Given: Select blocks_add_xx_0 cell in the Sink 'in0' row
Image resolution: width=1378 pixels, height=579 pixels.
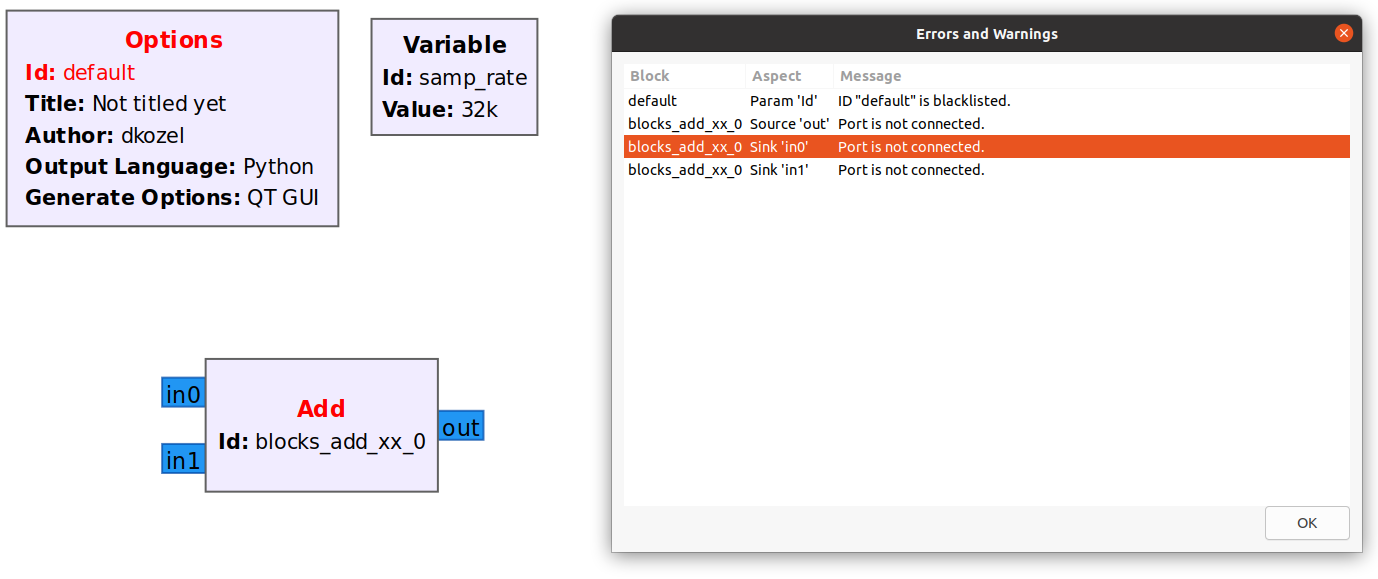Looking at the screenshot, I should 685,147.
